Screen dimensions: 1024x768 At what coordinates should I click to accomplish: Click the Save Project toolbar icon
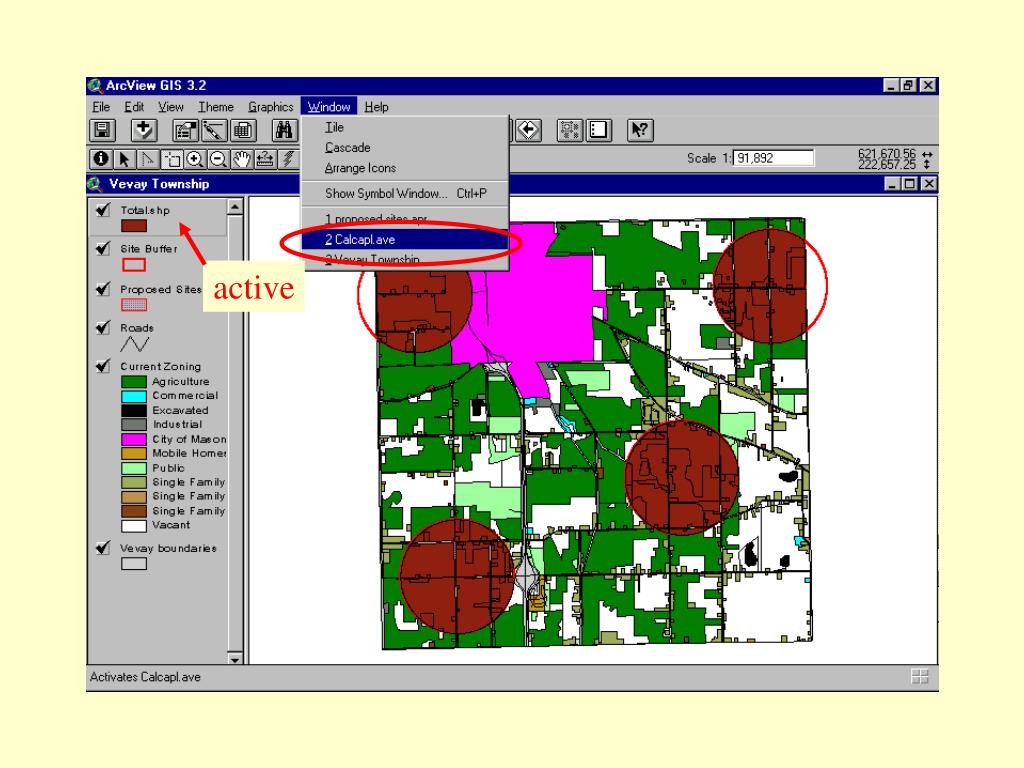pos(103,131)
